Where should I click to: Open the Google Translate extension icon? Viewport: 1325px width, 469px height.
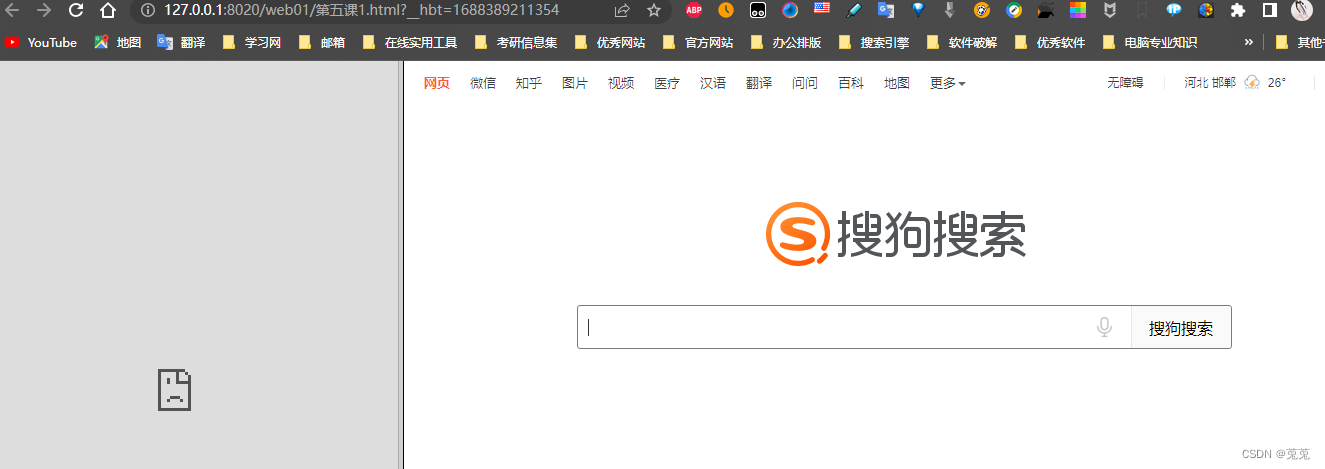886,10
